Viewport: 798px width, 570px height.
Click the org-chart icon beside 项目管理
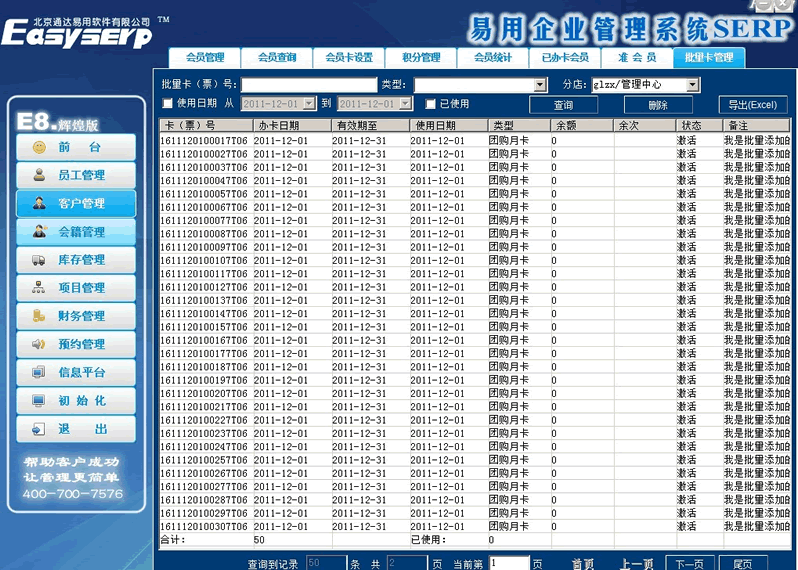39,288
